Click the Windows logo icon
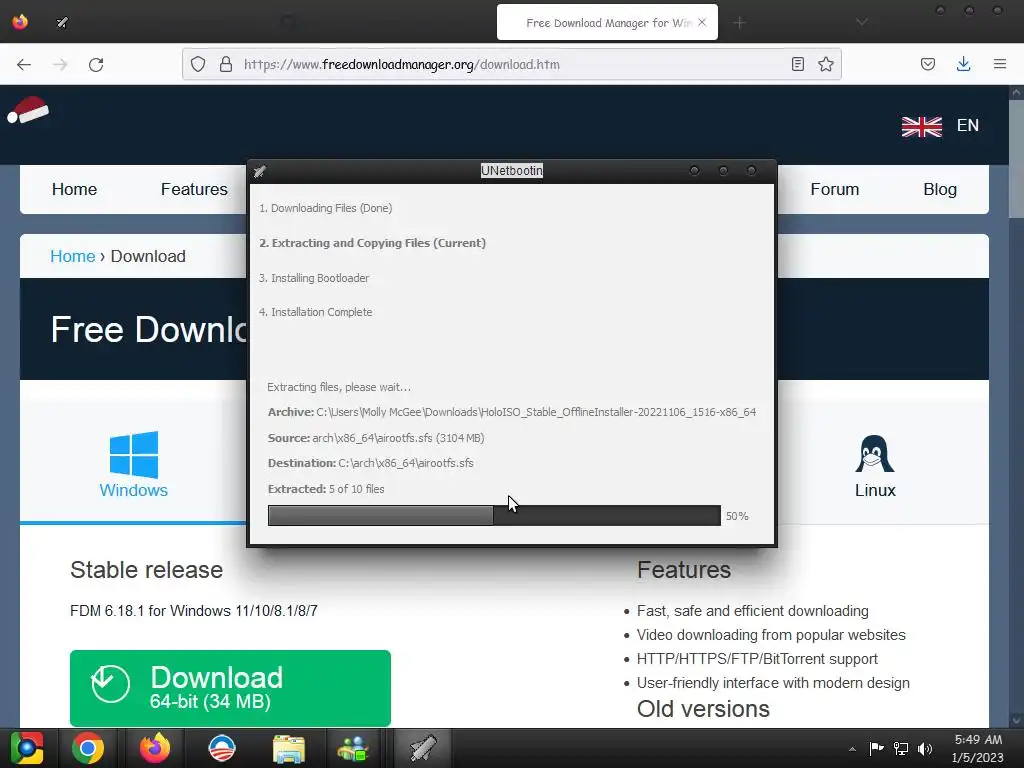This screenshot has height=768, width=1024. tap(133, 455)
